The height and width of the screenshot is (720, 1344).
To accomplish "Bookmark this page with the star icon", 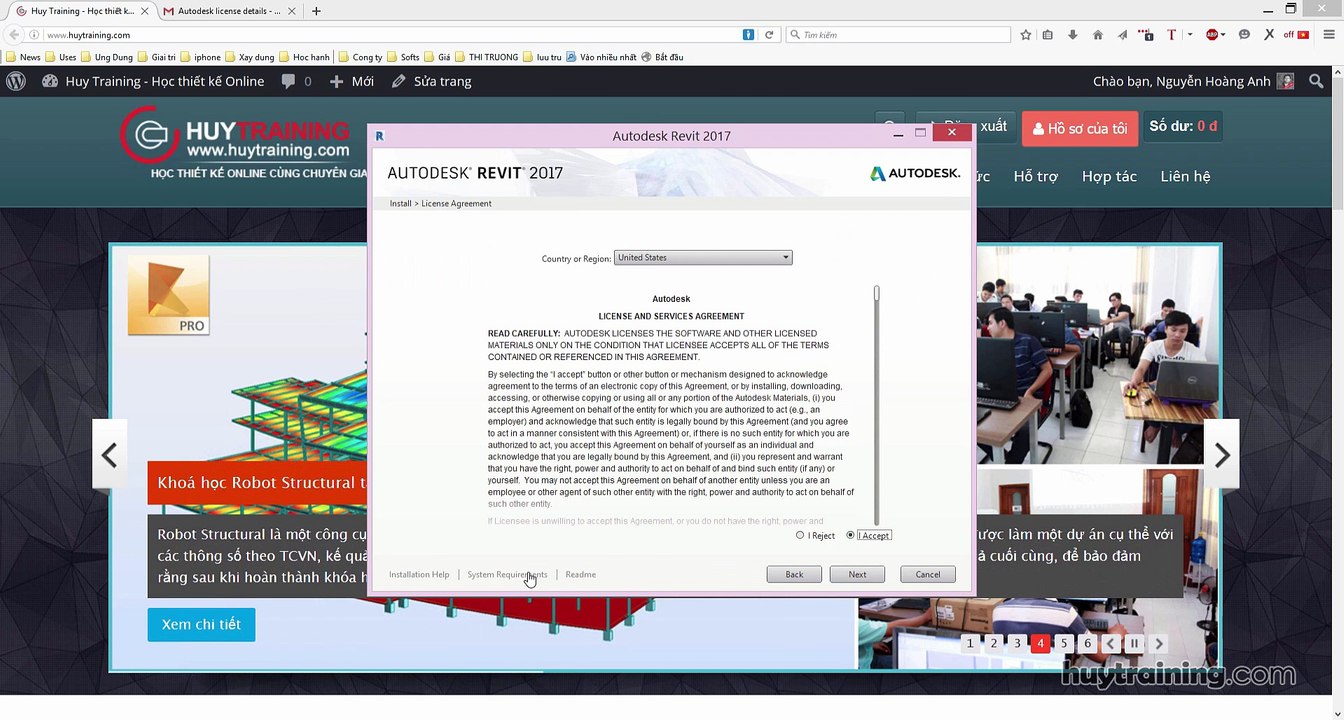I will click(x=1025, y=34).
